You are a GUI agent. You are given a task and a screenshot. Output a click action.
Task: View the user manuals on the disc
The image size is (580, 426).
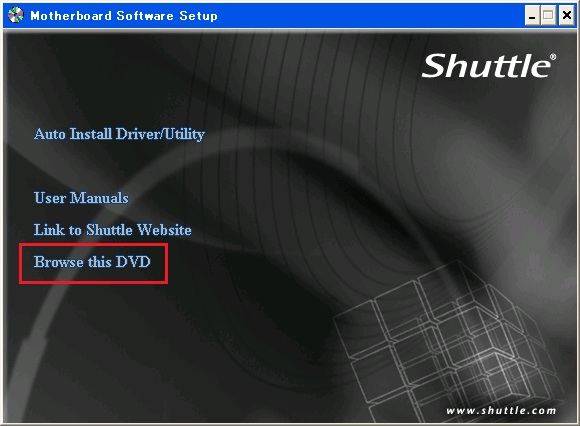pyautogui.click(x=81, y=198)
